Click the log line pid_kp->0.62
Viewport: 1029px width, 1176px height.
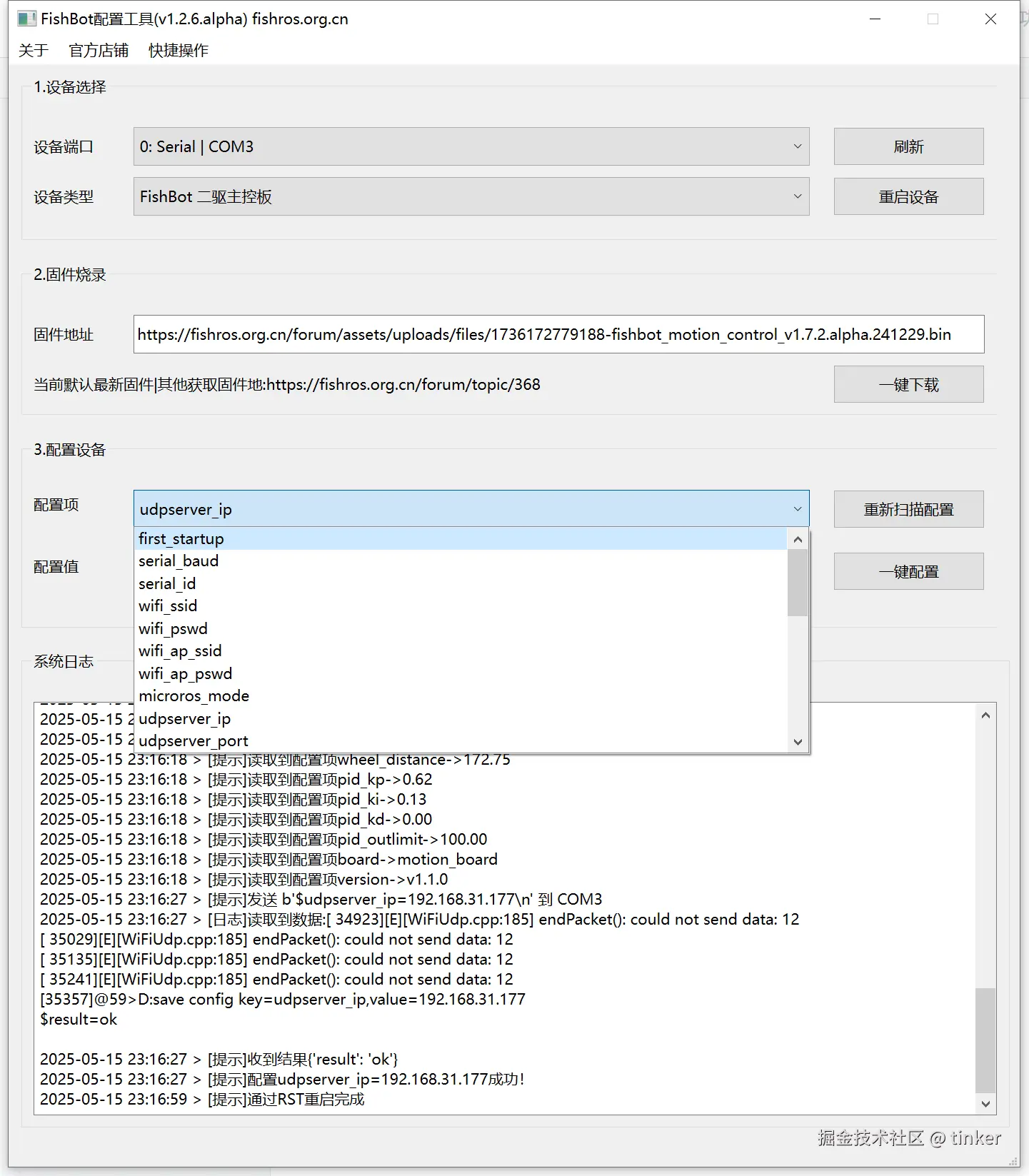coord(236,779)
